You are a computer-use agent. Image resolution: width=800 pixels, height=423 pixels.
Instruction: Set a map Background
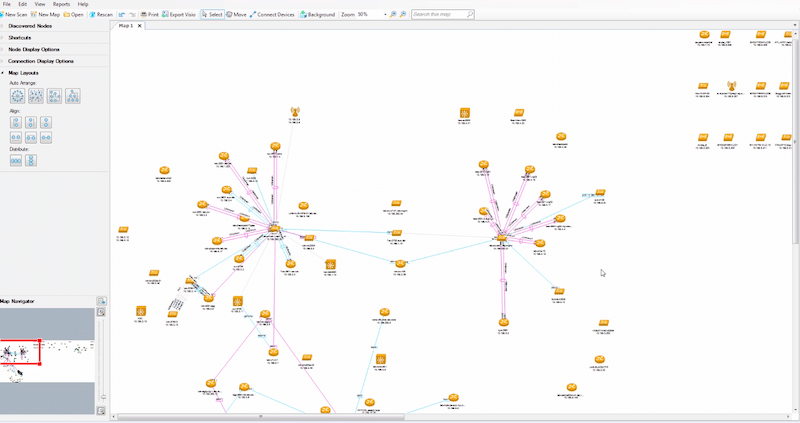(x=317, y=14)
